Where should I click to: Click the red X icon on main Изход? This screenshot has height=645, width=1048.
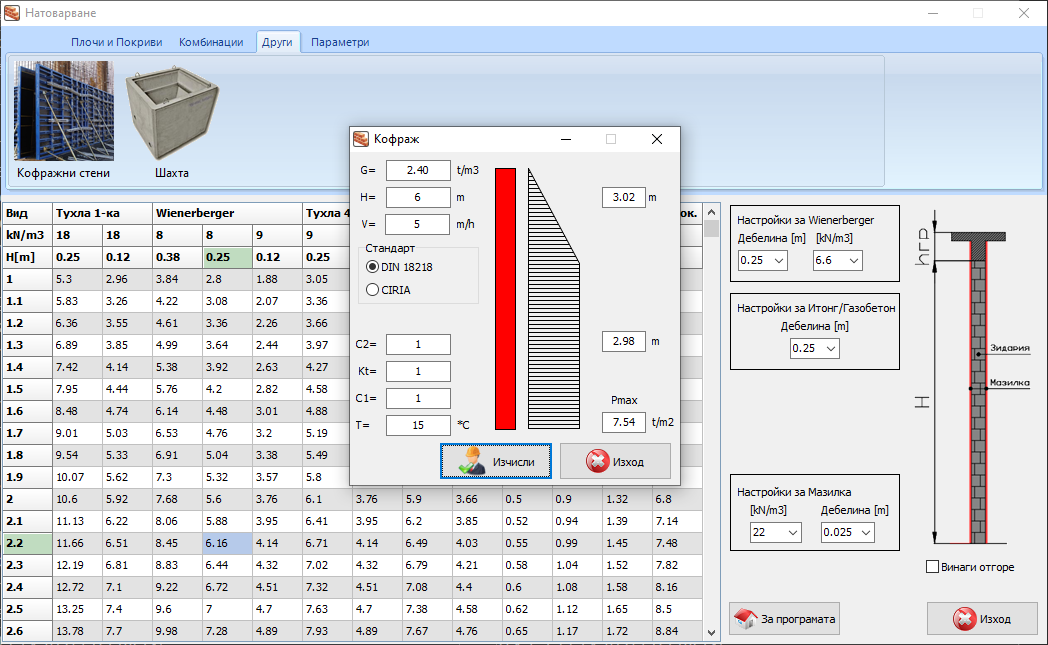(x=965, y=619)
